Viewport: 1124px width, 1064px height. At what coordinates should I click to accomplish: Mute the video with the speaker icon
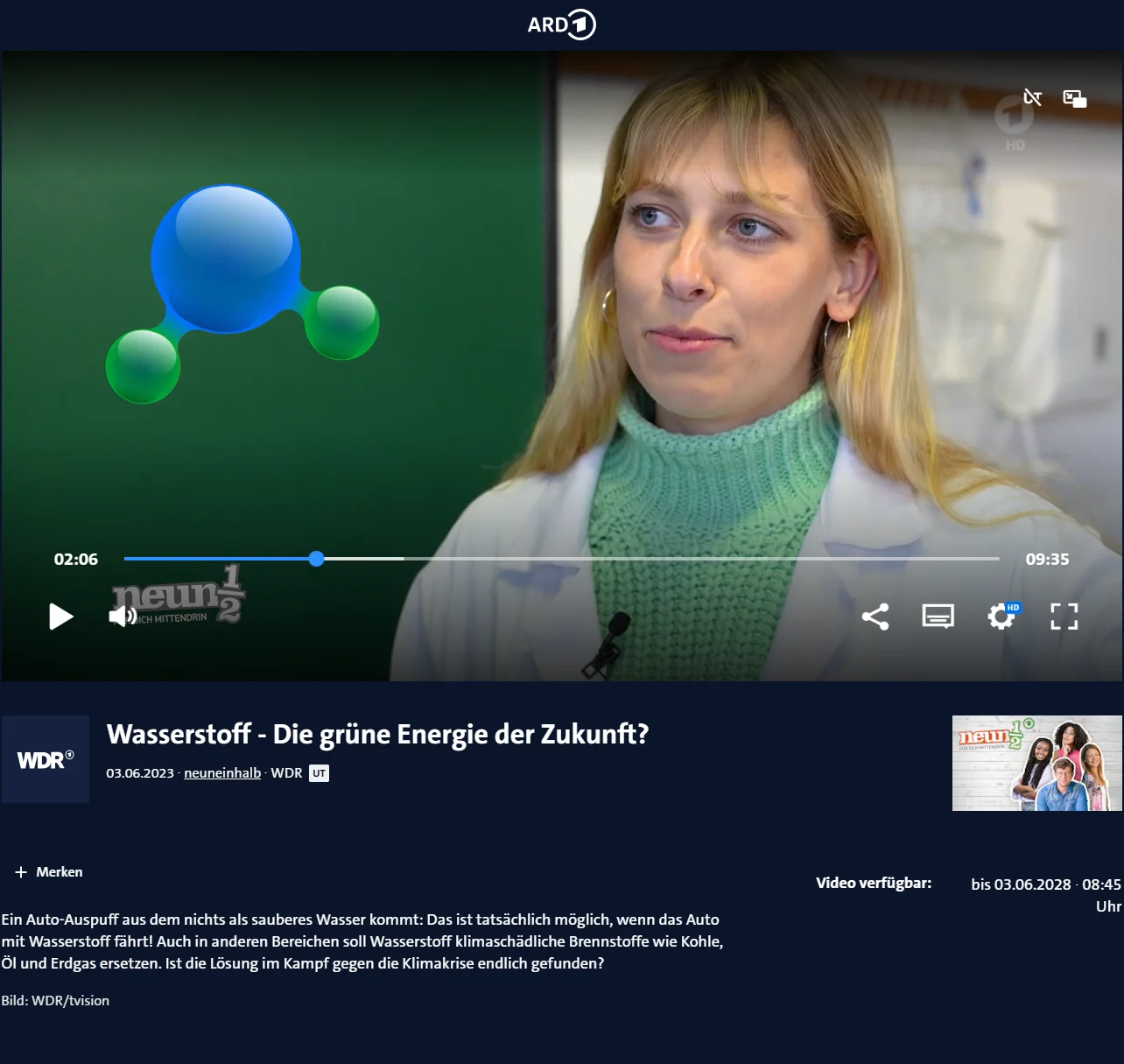pos(121,617)
